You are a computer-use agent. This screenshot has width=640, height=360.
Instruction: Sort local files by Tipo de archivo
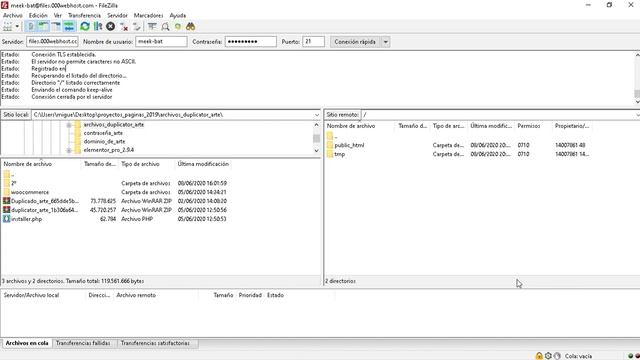147,164
